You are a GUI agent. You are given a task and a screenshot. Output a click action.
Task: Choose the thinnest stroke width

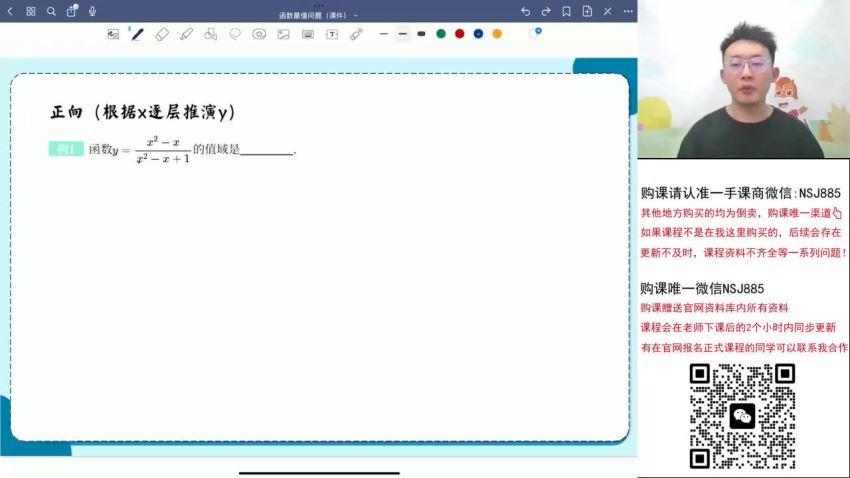click(384, 34)
